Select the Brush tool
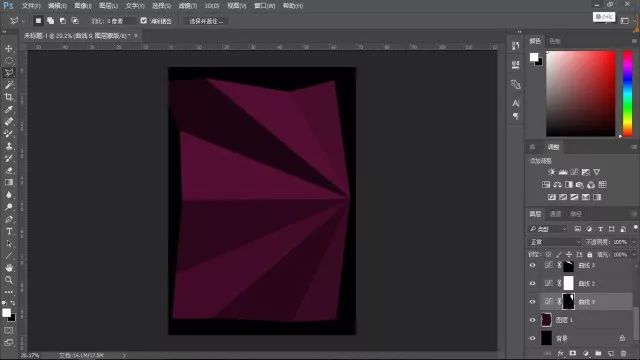Viewport: 640px width, 360px height. point(9,133)
